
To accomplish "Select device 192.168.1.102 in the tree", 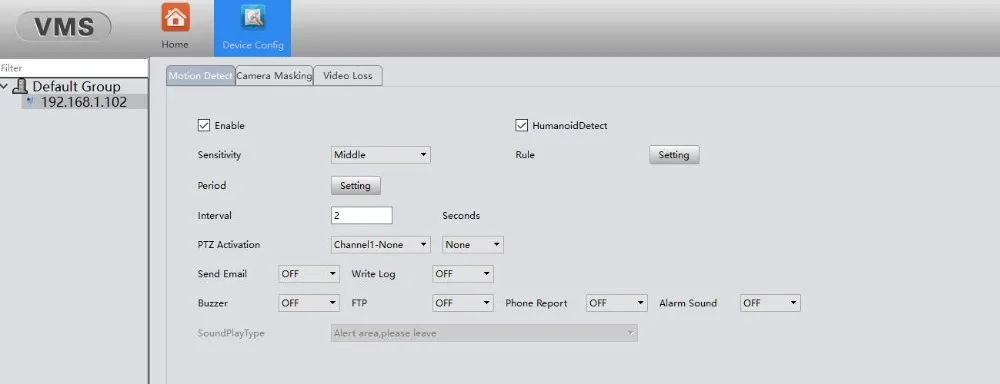I will [84, 101].
